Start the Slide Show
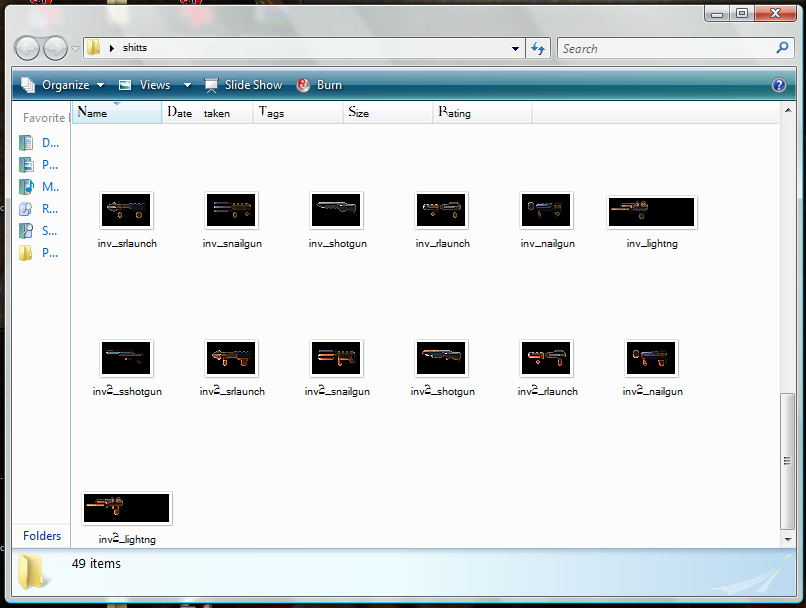This screenshot has height=608, width=806. pyautogui.click(x=244, y=85)
